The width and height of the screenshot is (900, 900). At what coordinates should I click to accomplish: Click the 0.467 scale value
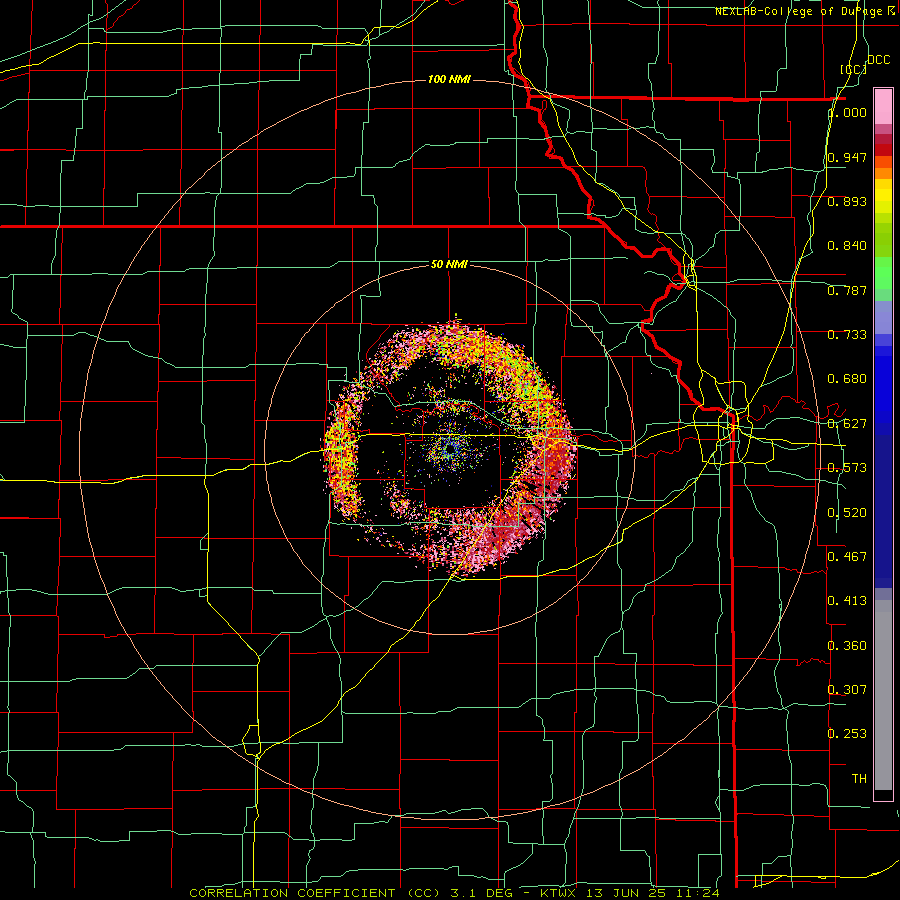(847, 557)
